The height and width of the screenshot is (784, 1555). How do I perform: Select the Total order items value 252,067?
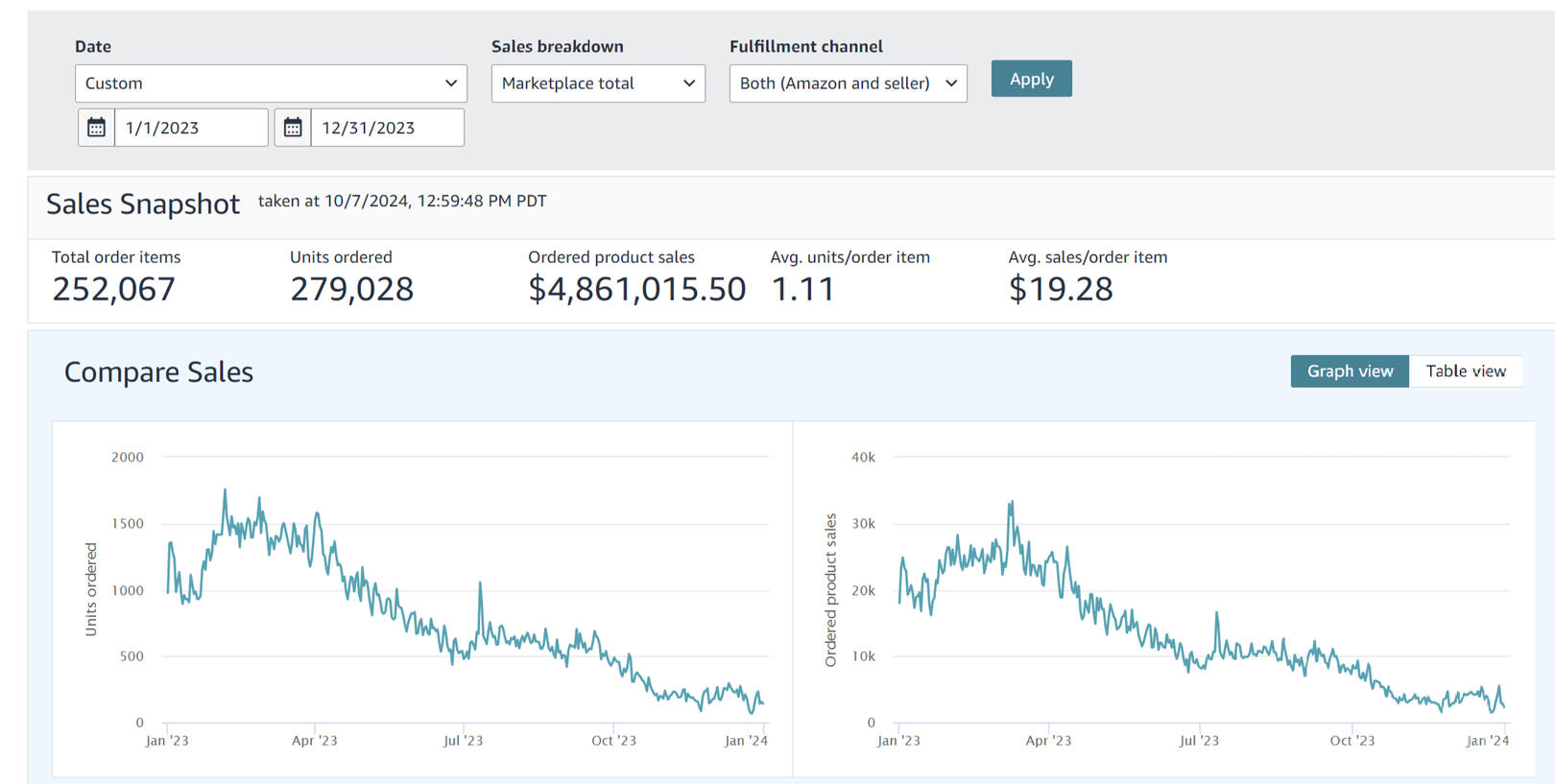tap(113, 289)
